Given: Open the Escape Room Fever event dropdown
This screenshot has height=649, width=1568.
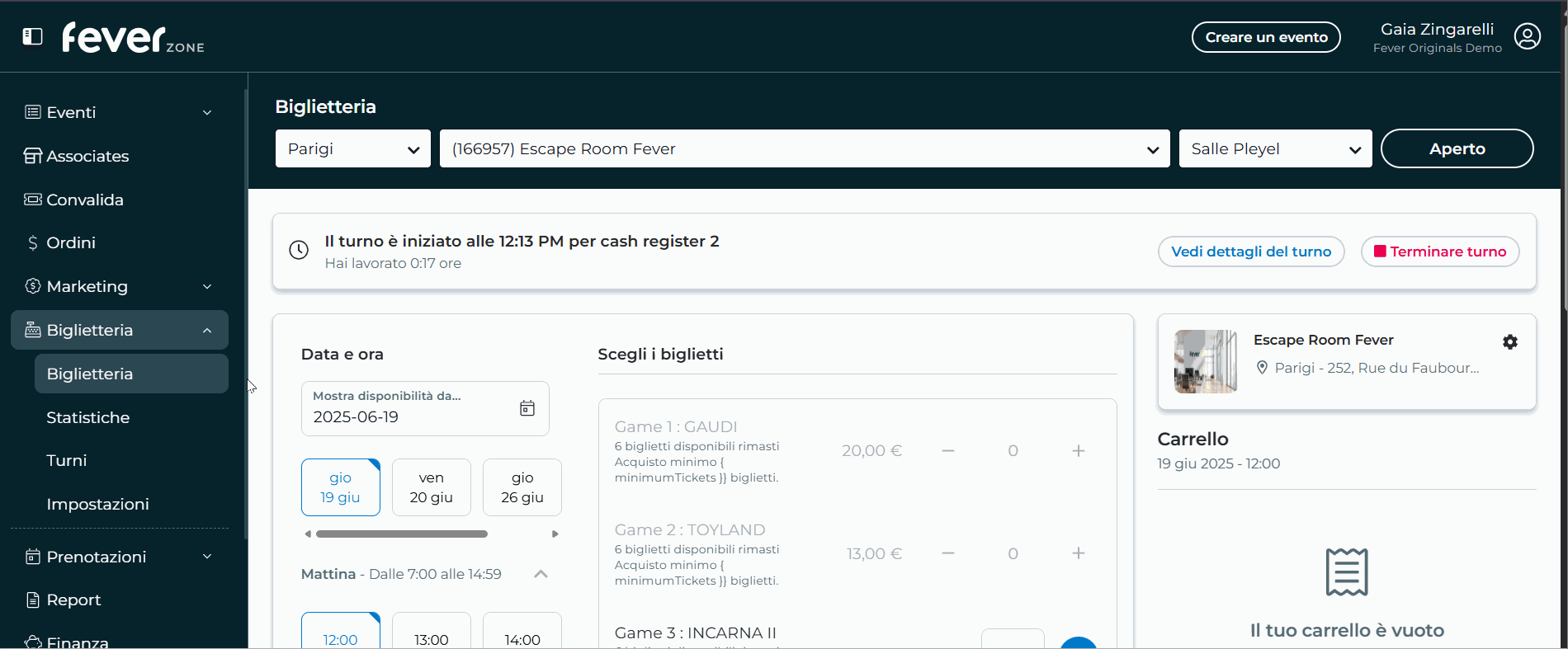Looking at the screenshot, I should (x=805, y=148).
